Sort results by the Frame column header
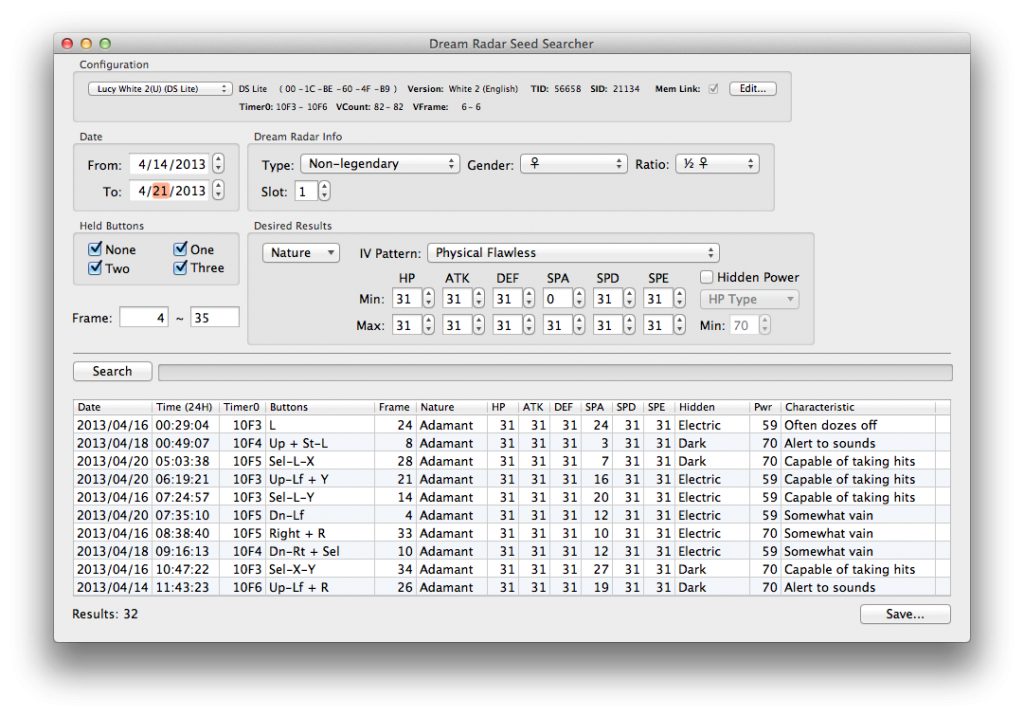This screenshot has height=716, width=1024. 394,407
